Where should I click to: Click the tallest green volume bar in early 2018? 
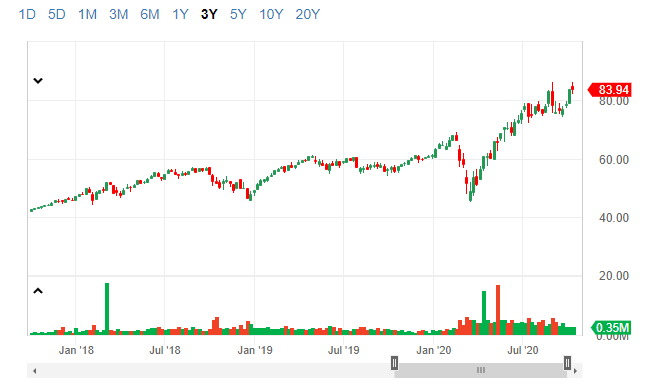click(107, 309)
